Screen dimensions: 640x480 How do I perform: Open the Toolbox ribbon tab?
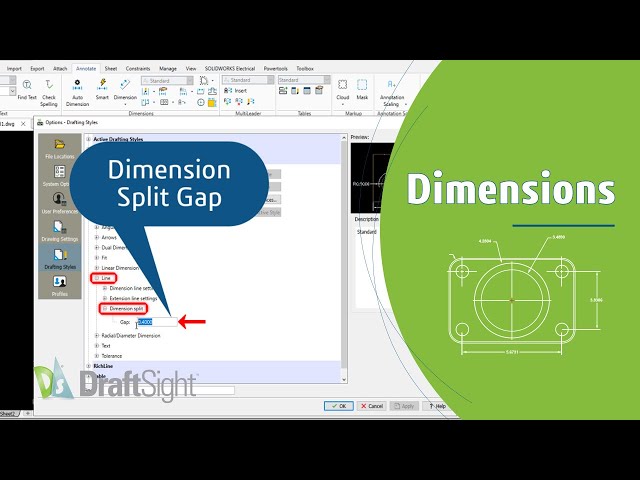pos(305,69)
